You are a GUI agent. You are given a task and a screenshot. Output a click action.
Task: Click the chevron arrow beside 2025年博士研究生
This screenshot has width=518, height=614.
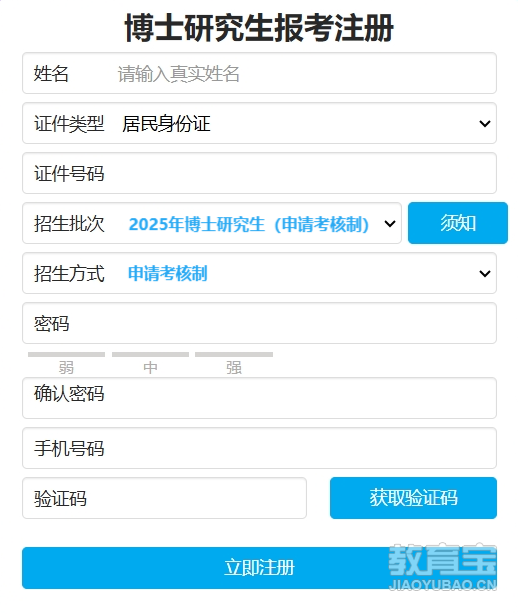pos(390,224)
